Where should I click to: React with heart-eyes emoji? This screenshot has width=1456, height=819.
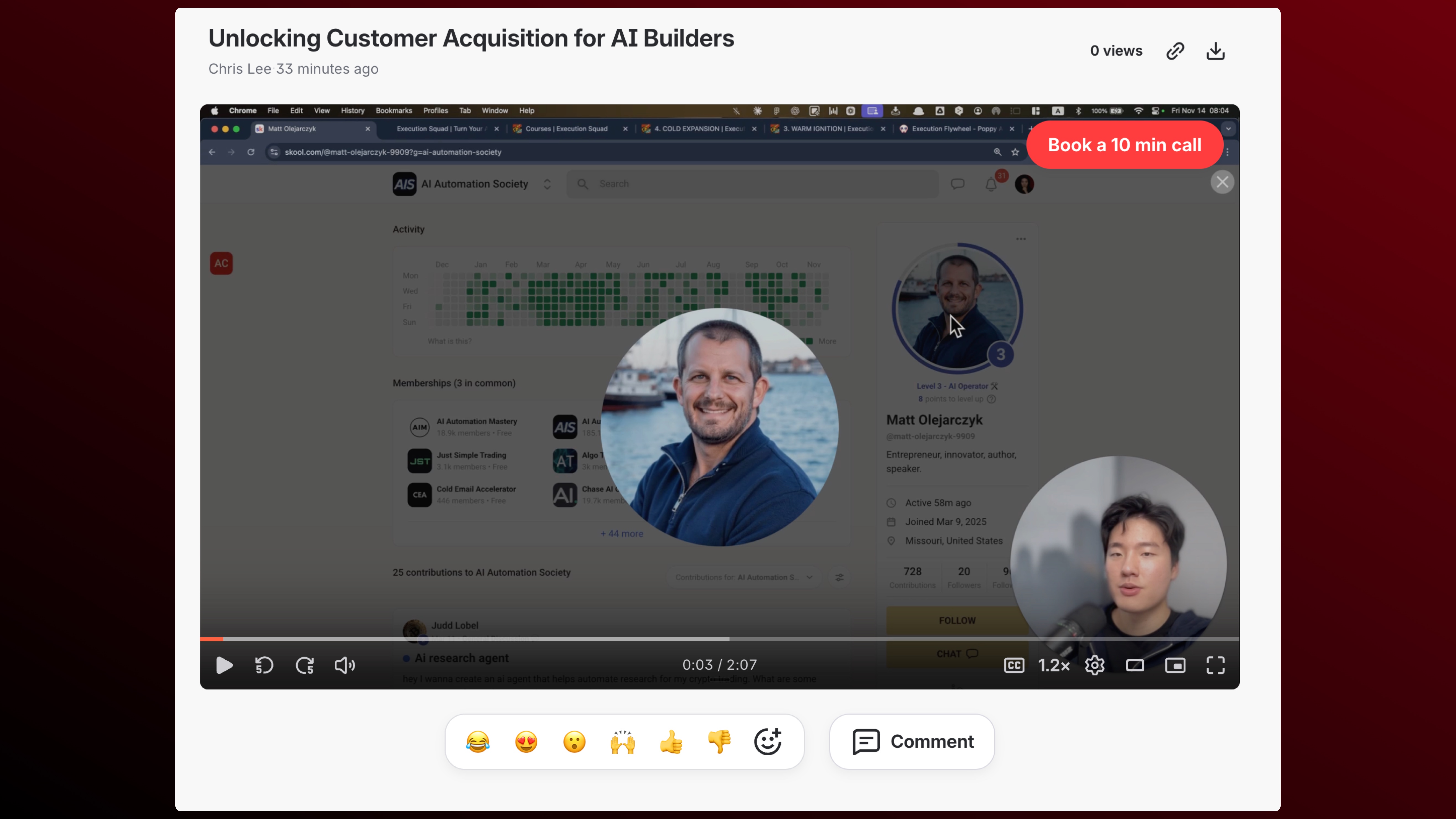[526, 741]
